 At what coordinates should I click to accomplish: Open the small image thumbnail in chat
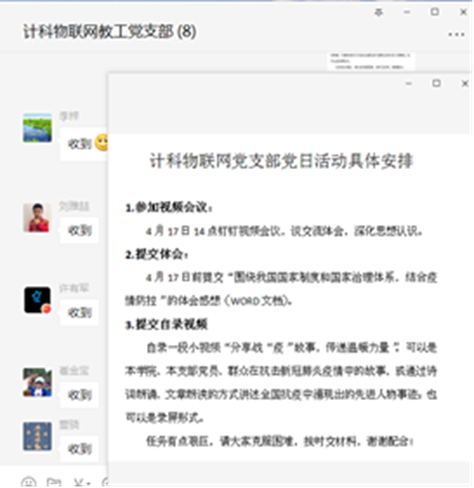click(x=371, y=61)
